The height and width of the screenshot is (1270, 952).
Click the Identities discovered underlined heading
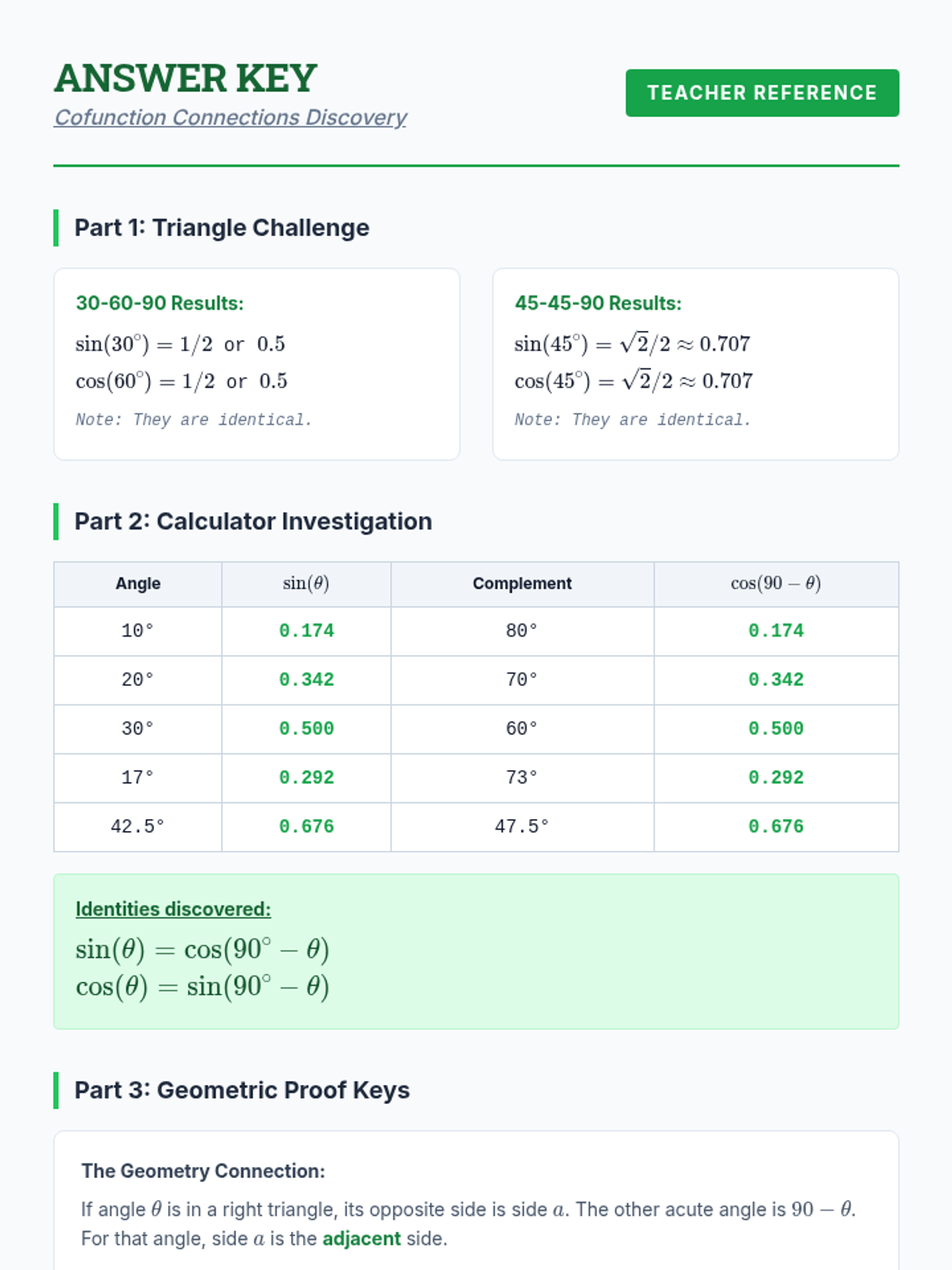173,909
